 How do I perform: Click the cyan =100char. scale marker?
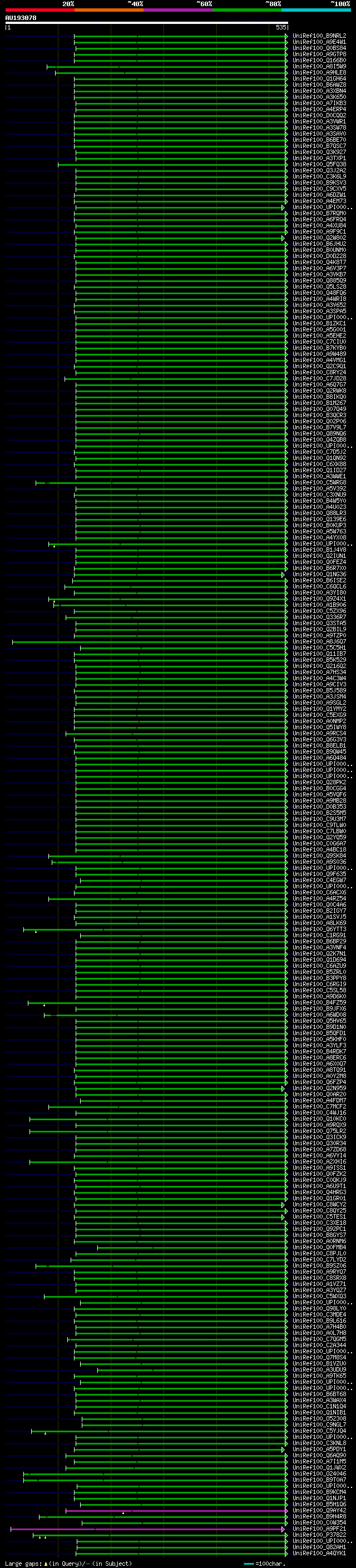click(x=249, y=1564)
